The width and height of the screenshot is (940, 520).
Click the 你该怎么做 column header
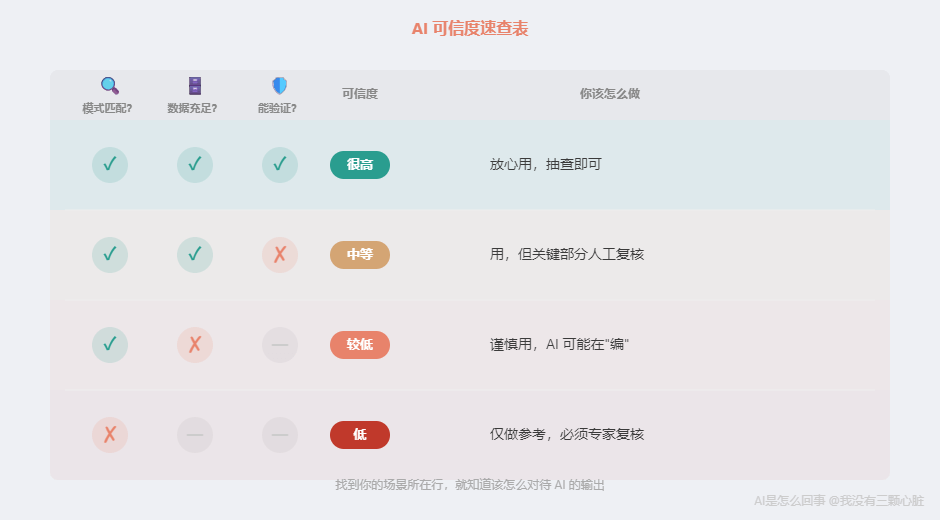[x=610, y=94]
